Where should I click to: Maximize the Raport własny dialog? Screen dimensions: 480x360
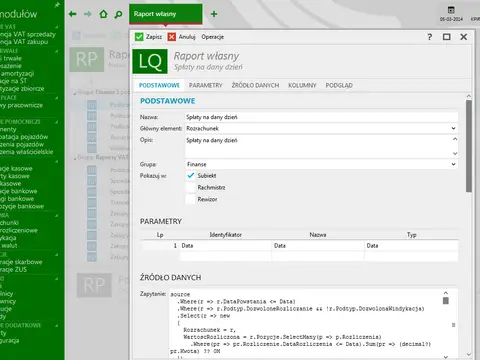click(x=447, y=37)
